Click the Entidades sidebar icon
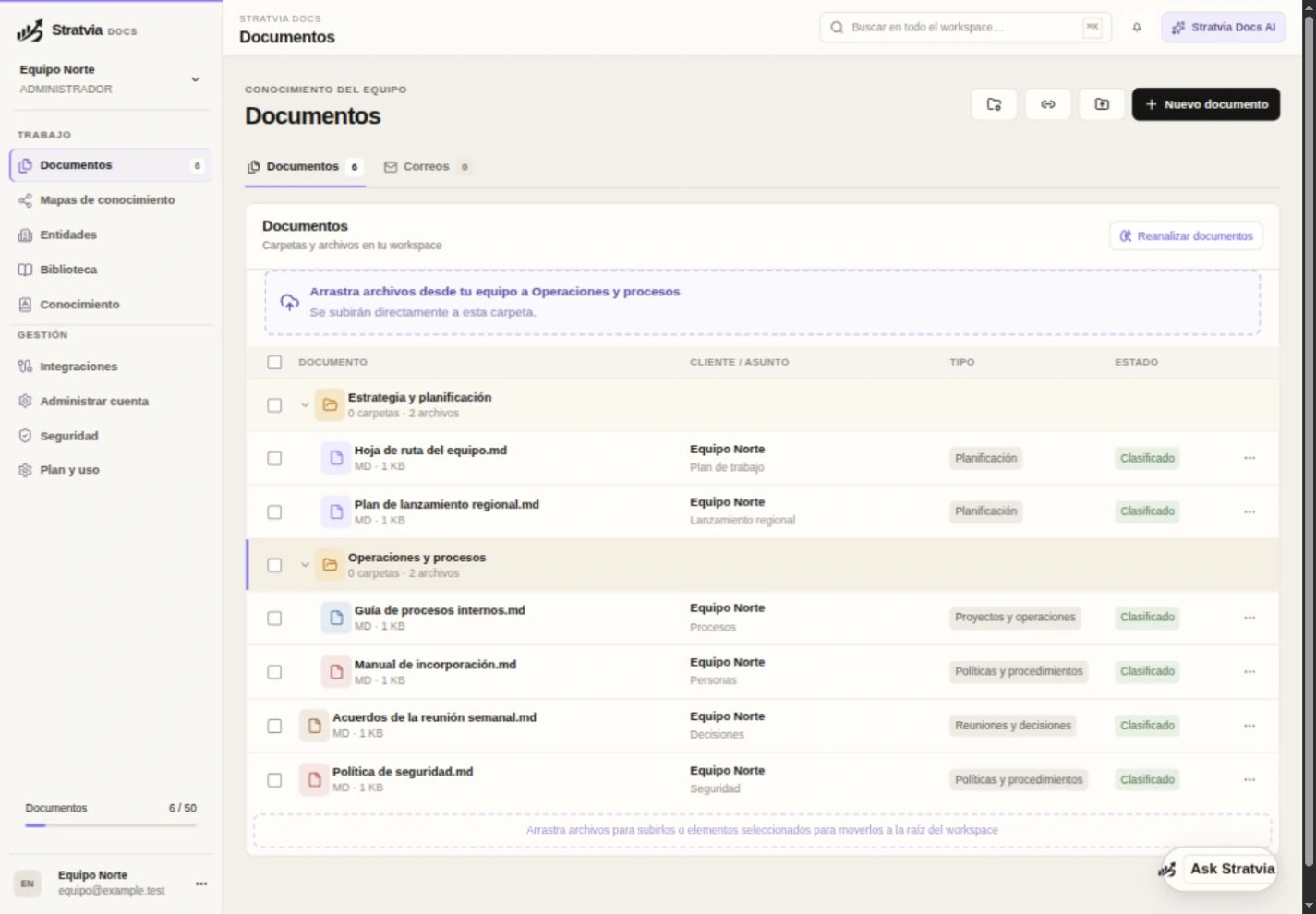 pos(25,235)
